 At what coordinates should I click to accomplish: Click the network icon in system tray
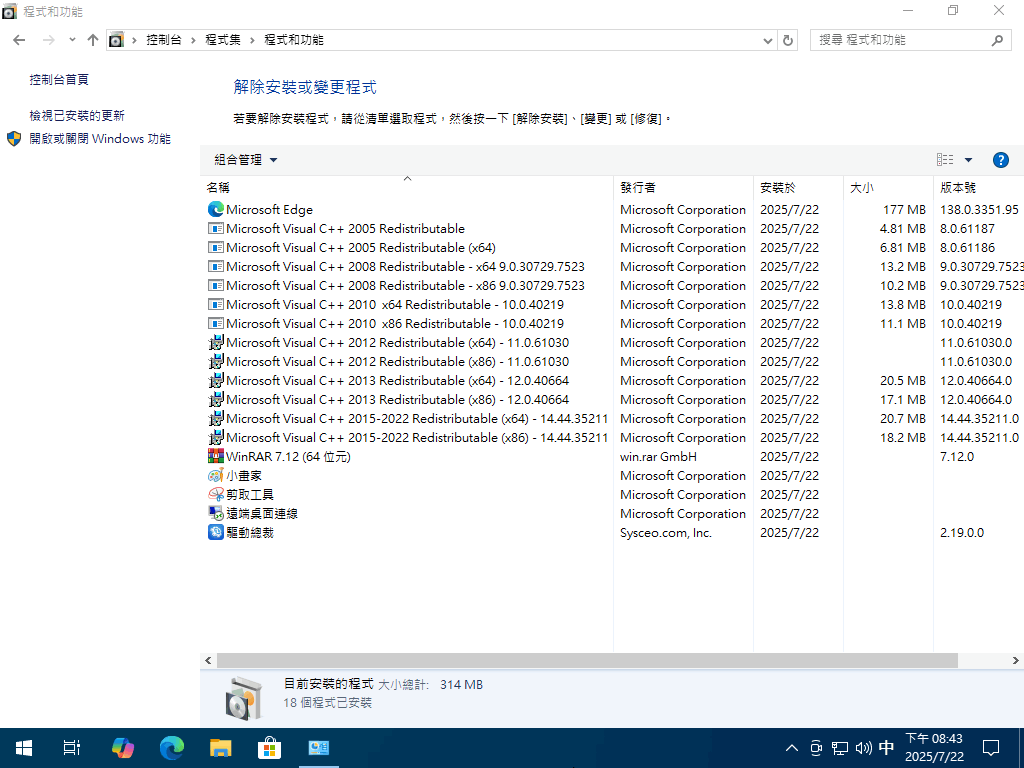pyautogui.click(x=840, y=748)
